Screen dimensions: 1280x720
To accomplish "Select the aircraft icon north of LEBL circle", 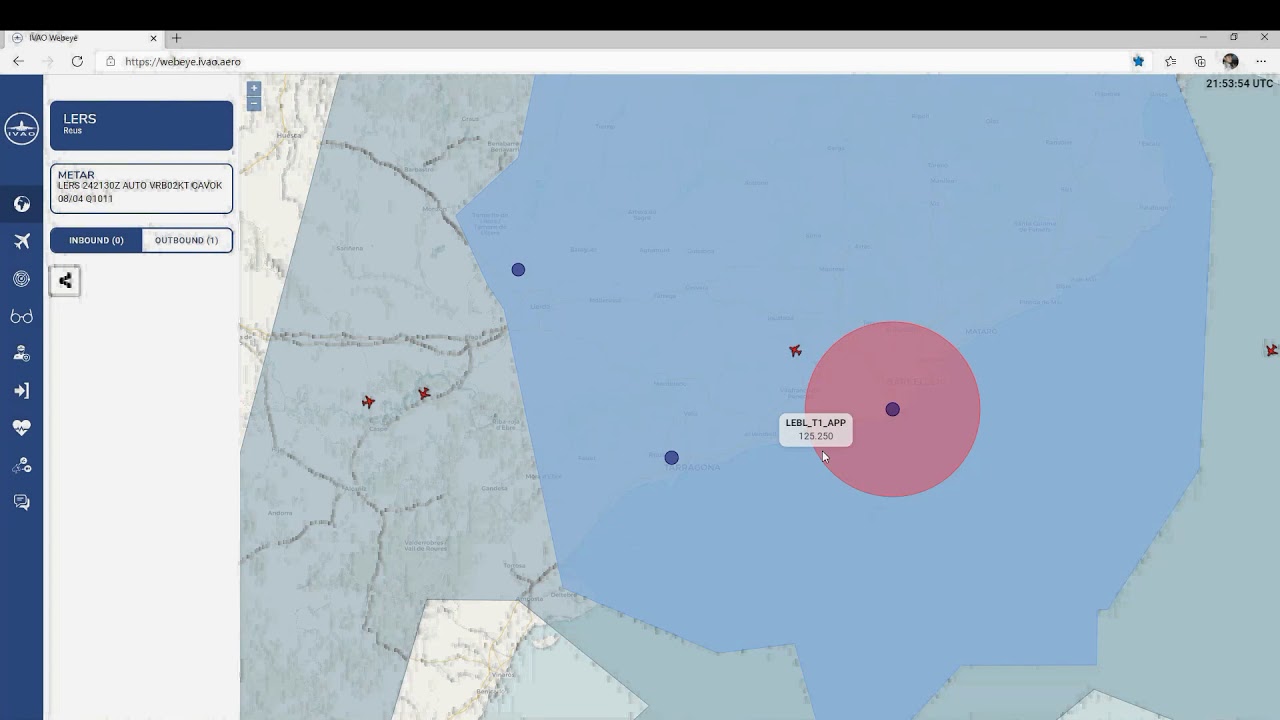I will tap(795, 350).
